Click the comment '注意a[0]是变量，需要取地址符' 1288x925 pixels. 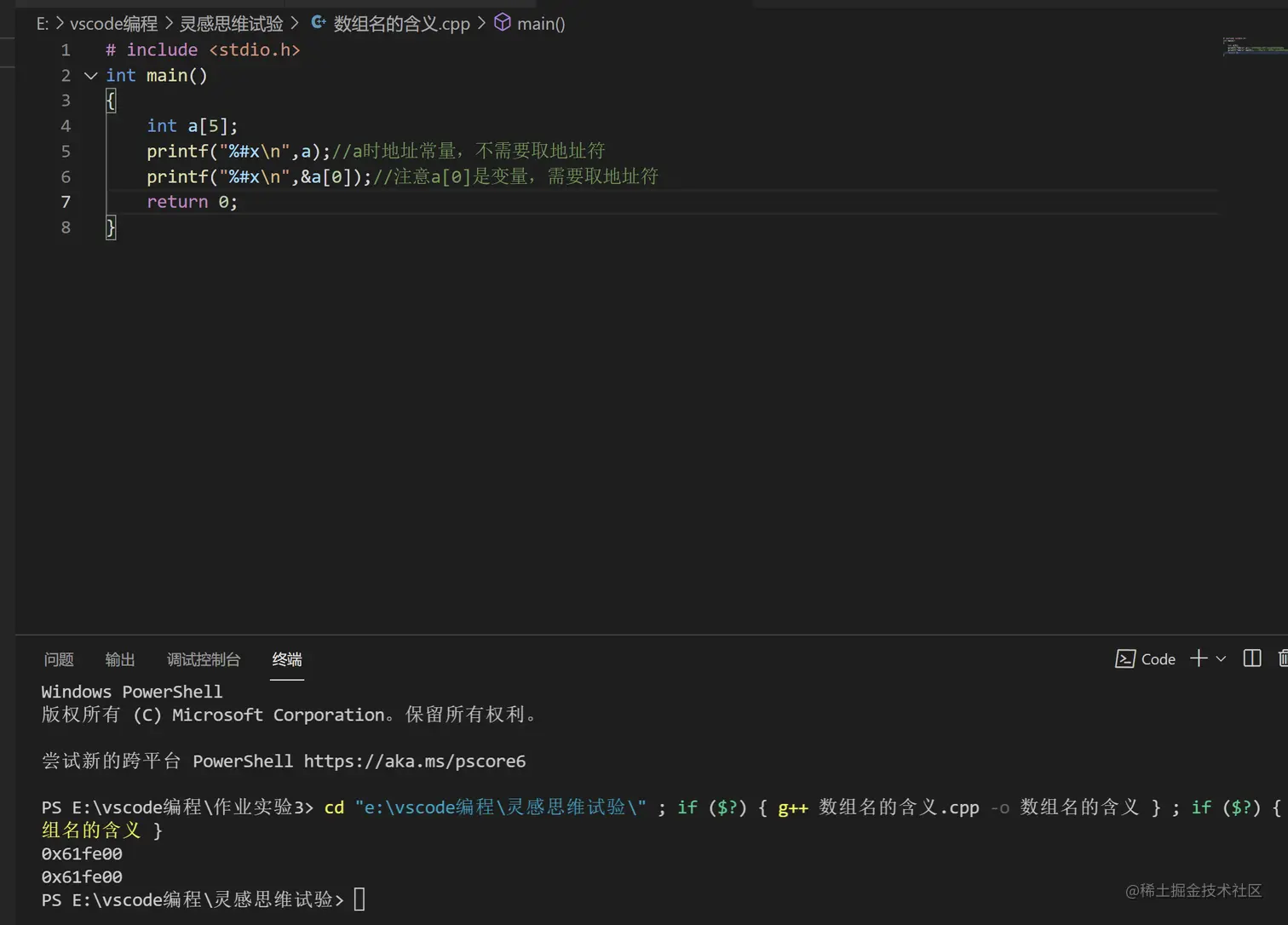point(515,177)
